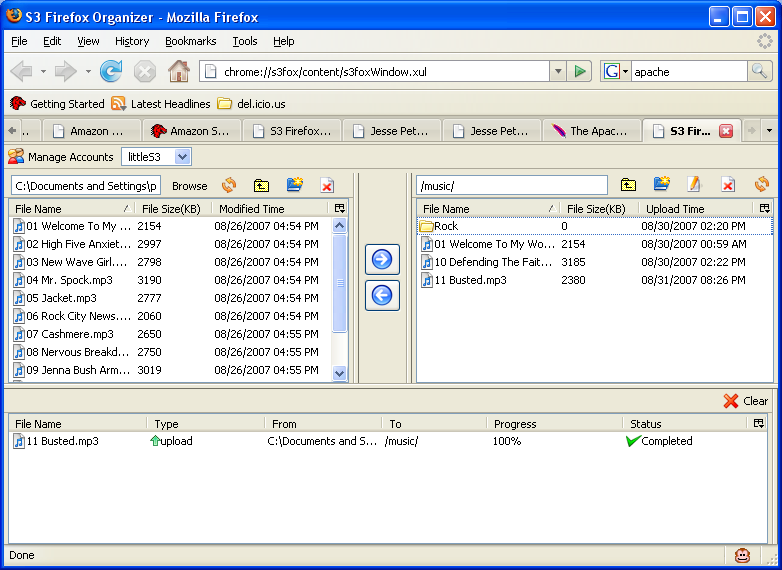The image size is (782, 570).
Task: Open the Latest Headlines bookmark
Action: click(161, 104)
